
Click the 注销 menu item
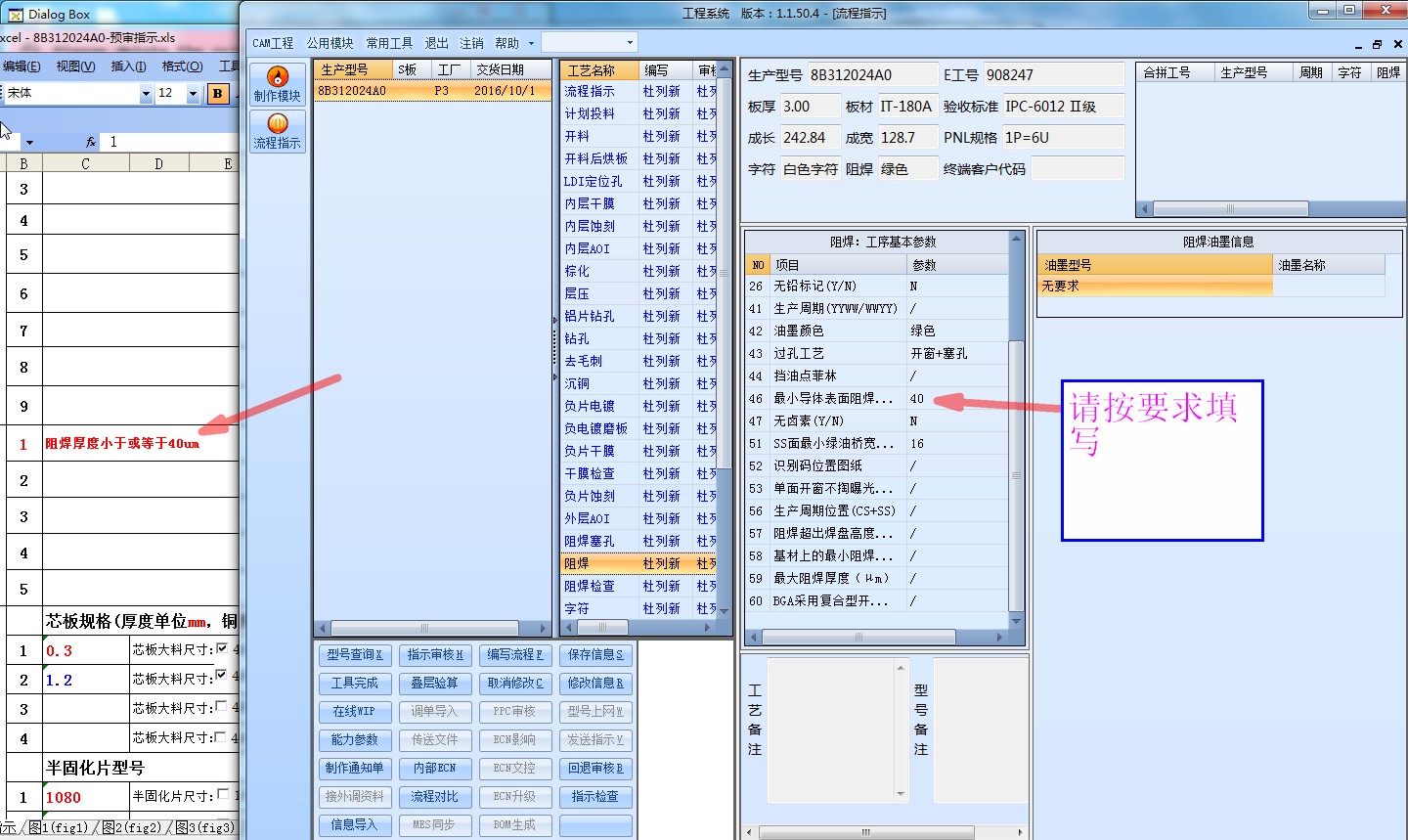tap(471, 43)
